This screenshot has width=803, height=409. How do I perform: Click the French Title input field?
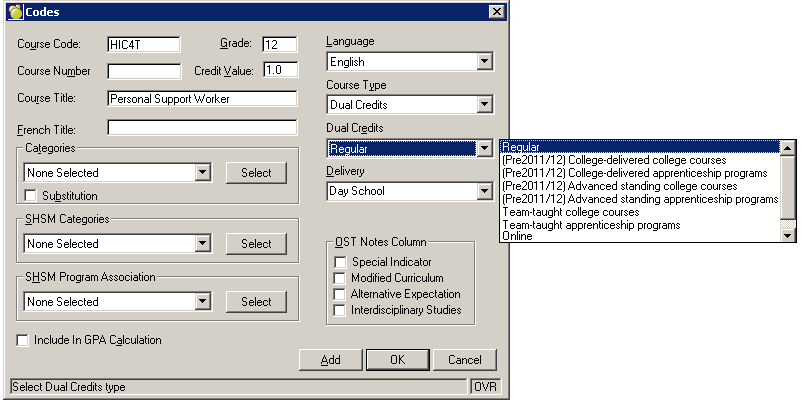(x=202, y=128)
